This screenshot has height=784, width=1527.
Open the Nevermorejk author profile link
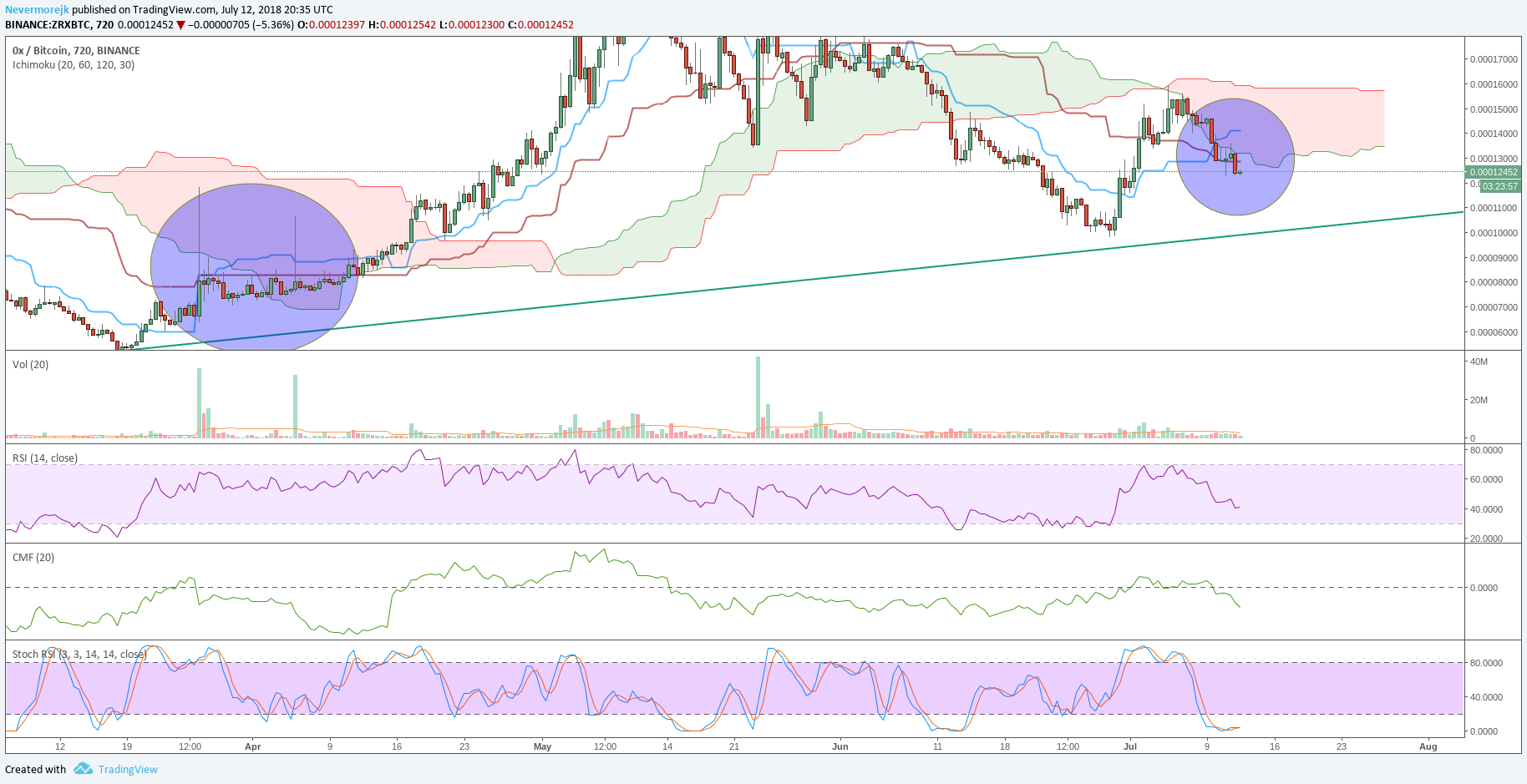[x=37, y=10]
